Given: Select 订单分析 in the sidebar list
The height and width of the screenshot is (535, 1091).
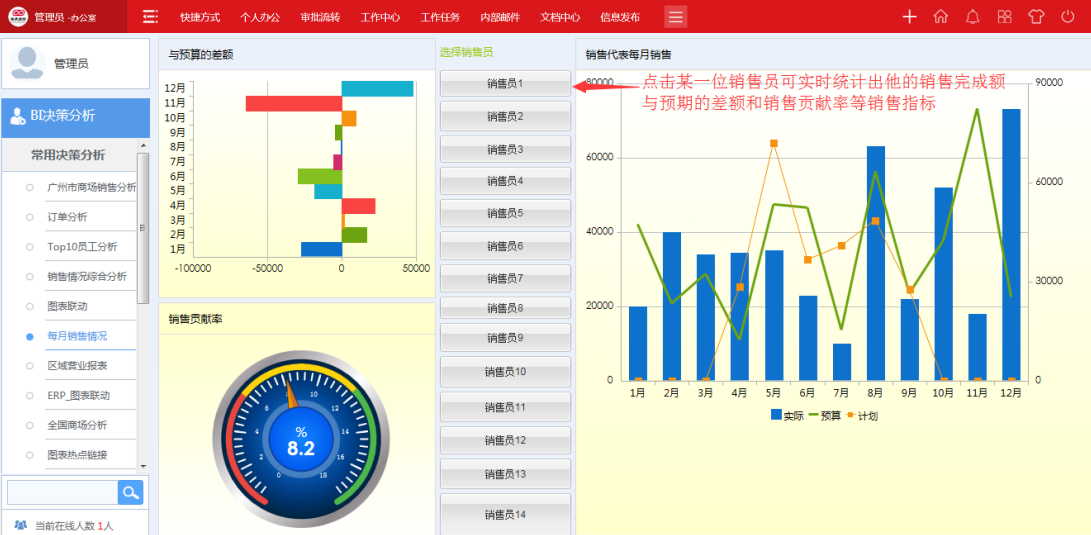Looking at the screenshot, I should point(67,217).
